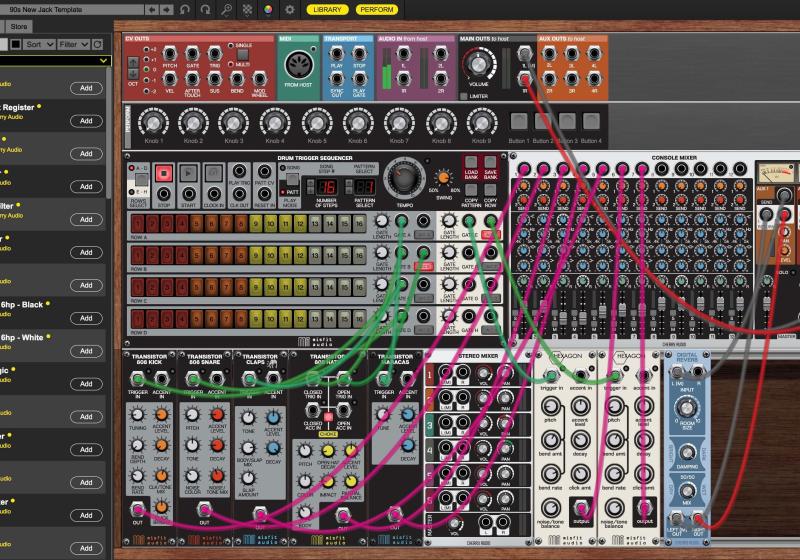Click the MIDI From Host DIN connector
Image resolution: width=800 pixels, height=560 pixels.
pyautogui.click(x=298, y=65)
